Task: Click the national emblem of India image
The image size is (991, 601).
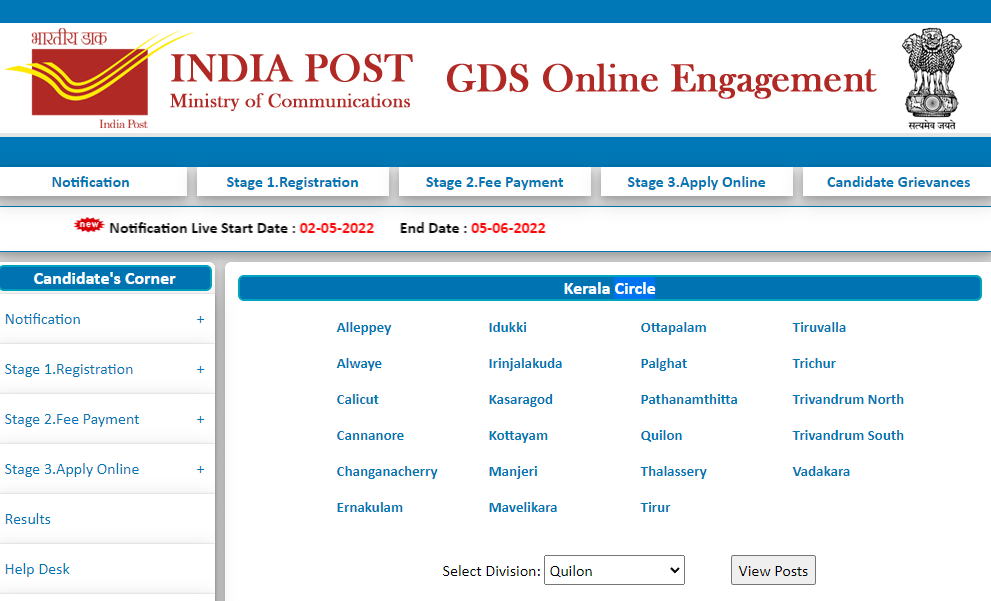Action: coord(932,79)
